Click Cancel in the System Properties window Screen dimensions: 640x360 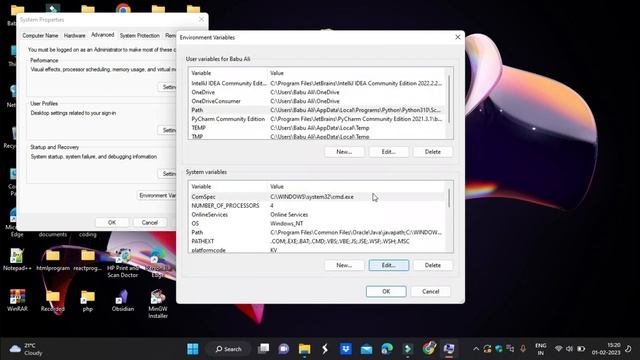149,222
